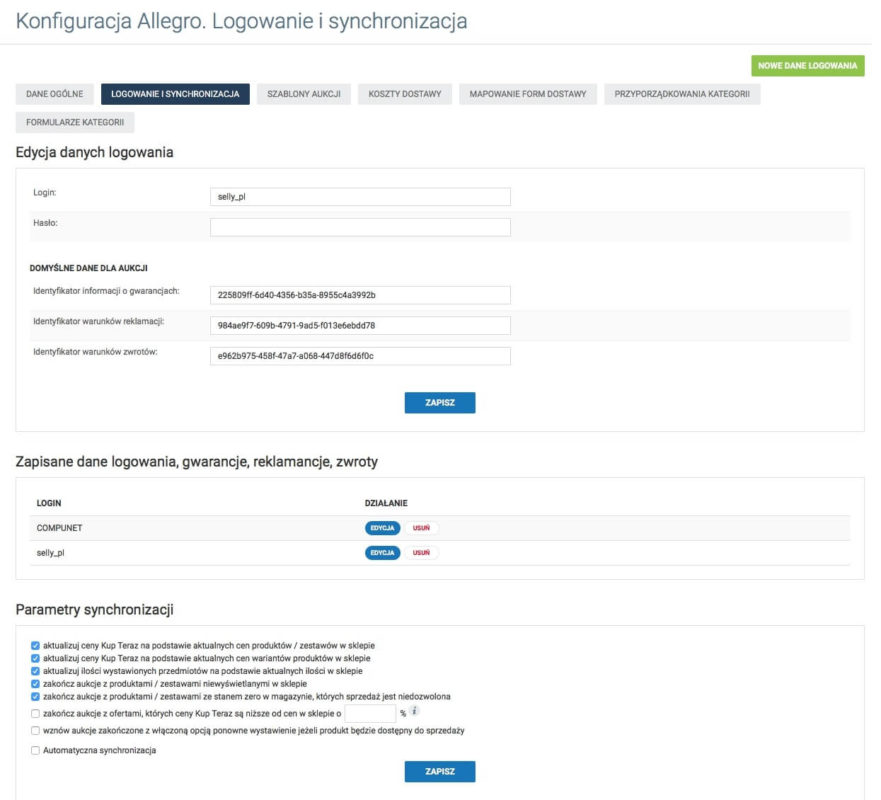This screenshot has height=800, width=881.
Task: Open the SZABLONY AUKCJI tab
Action: coord(306,92)
